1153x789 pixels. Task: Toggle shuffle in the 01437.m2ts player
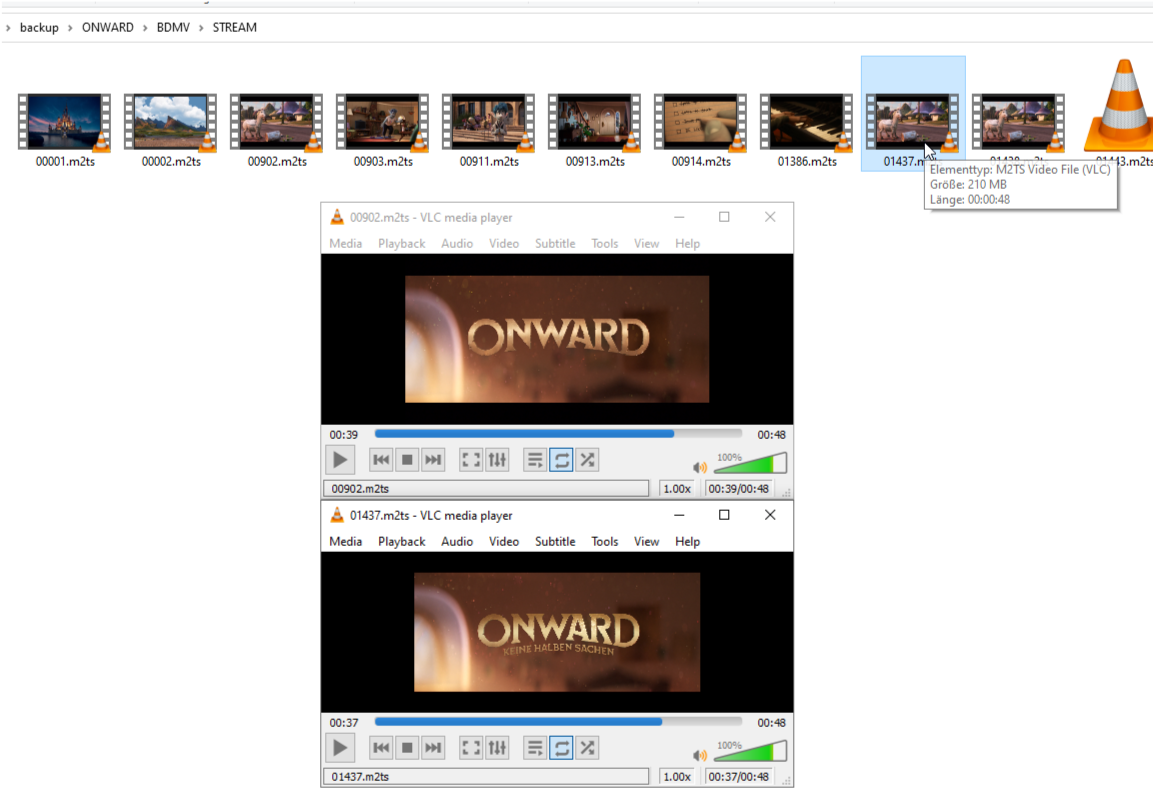coord(587,749)
